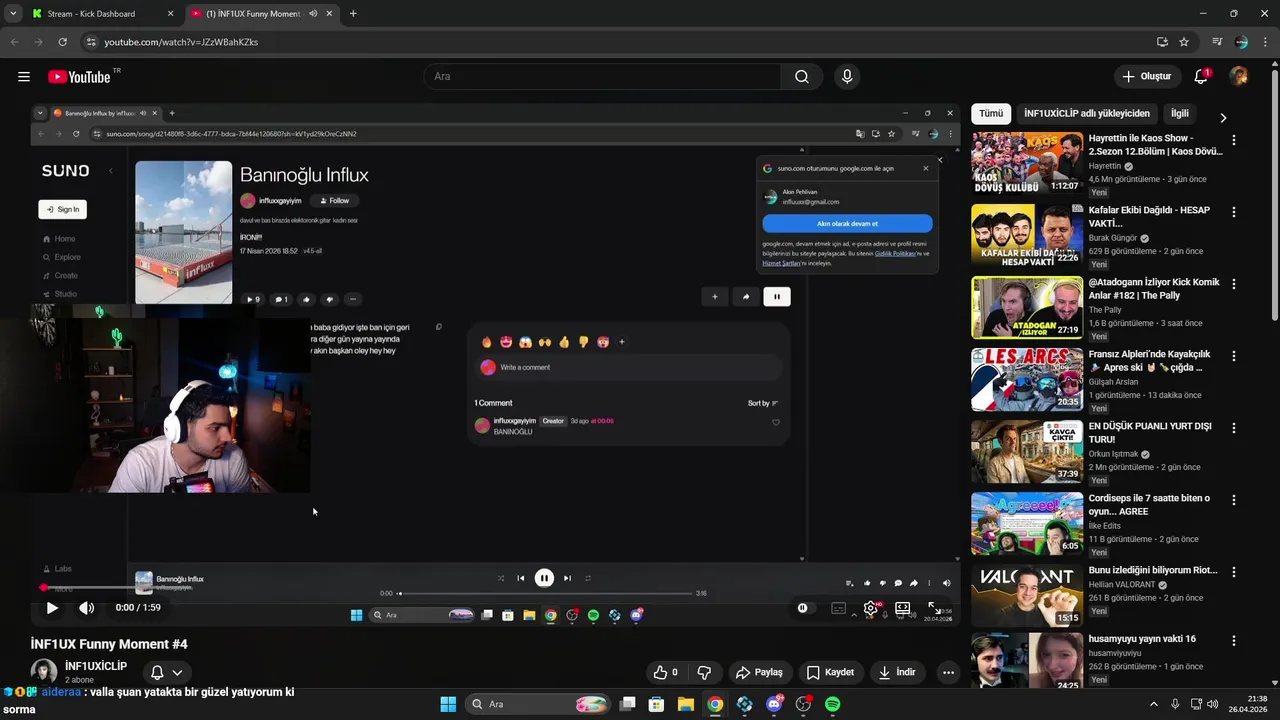This screenshot has height=720, width=1280.
Task: Open Windows Start menu
Action: (x=448, y=704)
